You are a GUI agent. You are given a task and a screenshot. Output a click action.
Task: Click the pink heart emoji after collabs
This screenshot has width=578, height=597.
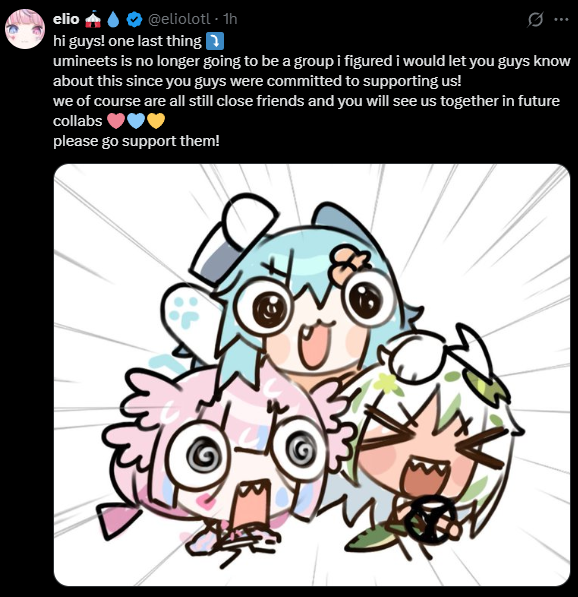116,121
